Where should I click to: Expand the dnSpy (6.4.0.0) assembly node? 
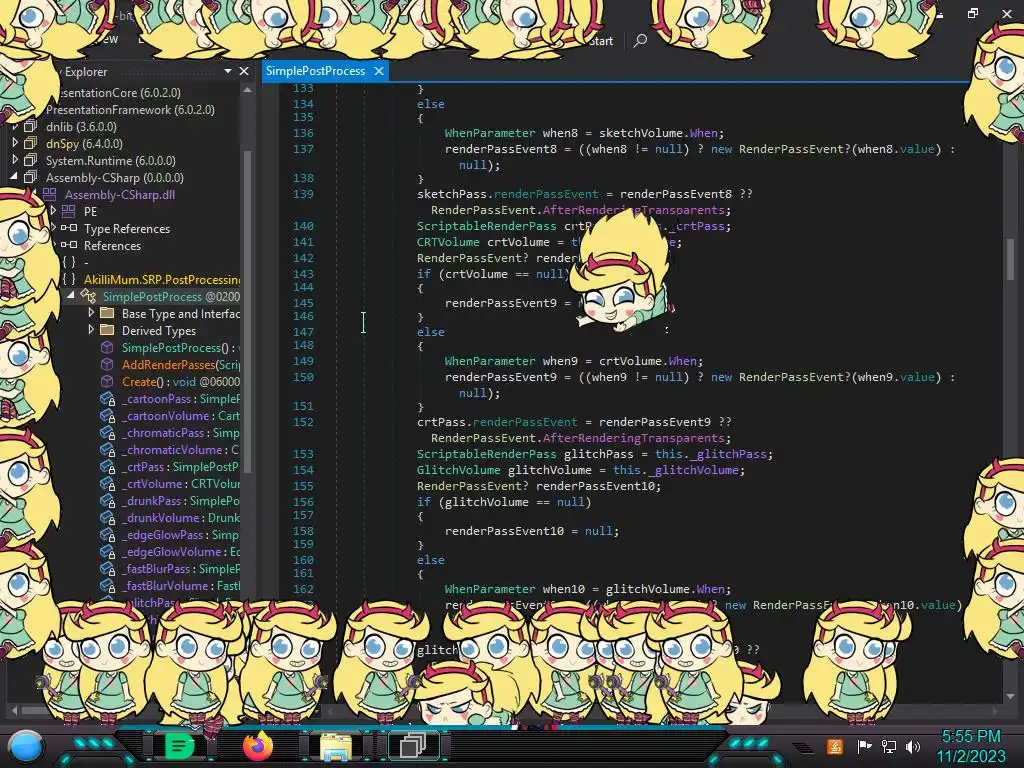[x=15, y=143]
